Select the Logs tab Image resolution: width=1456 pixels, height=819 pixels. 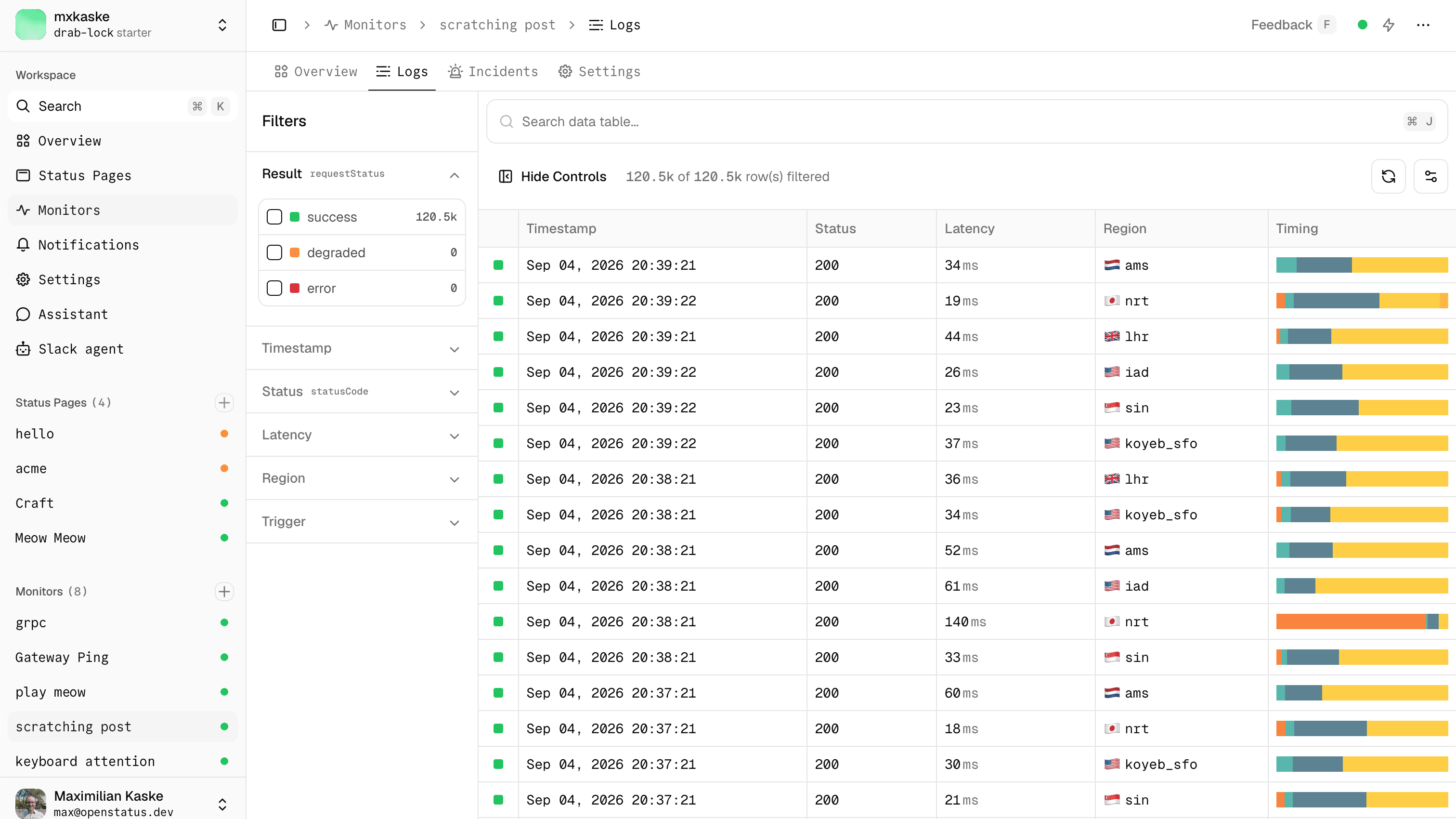pyautogui.click(x=402, y=72)
